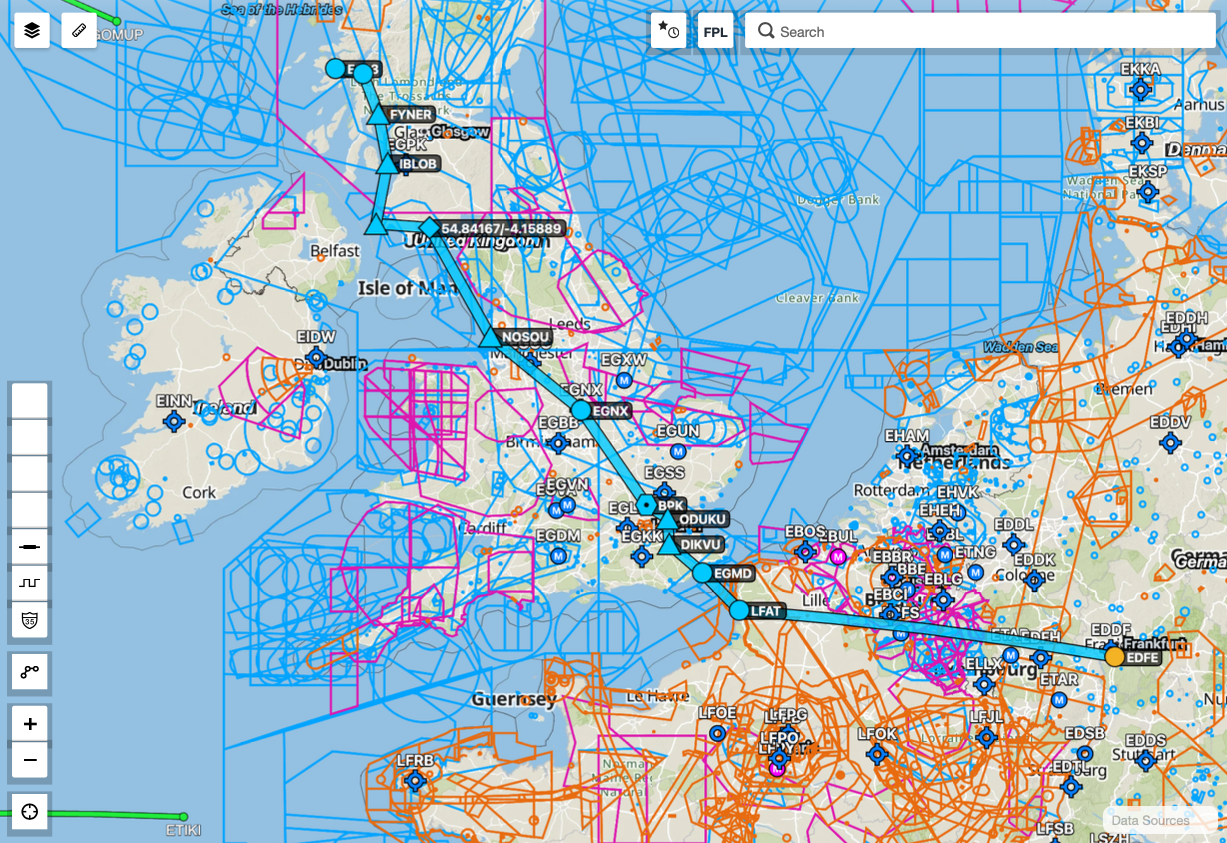The image size is (1227, 843).
Task: Click the EDDK airport symbol
Action: coord(1035,579)
